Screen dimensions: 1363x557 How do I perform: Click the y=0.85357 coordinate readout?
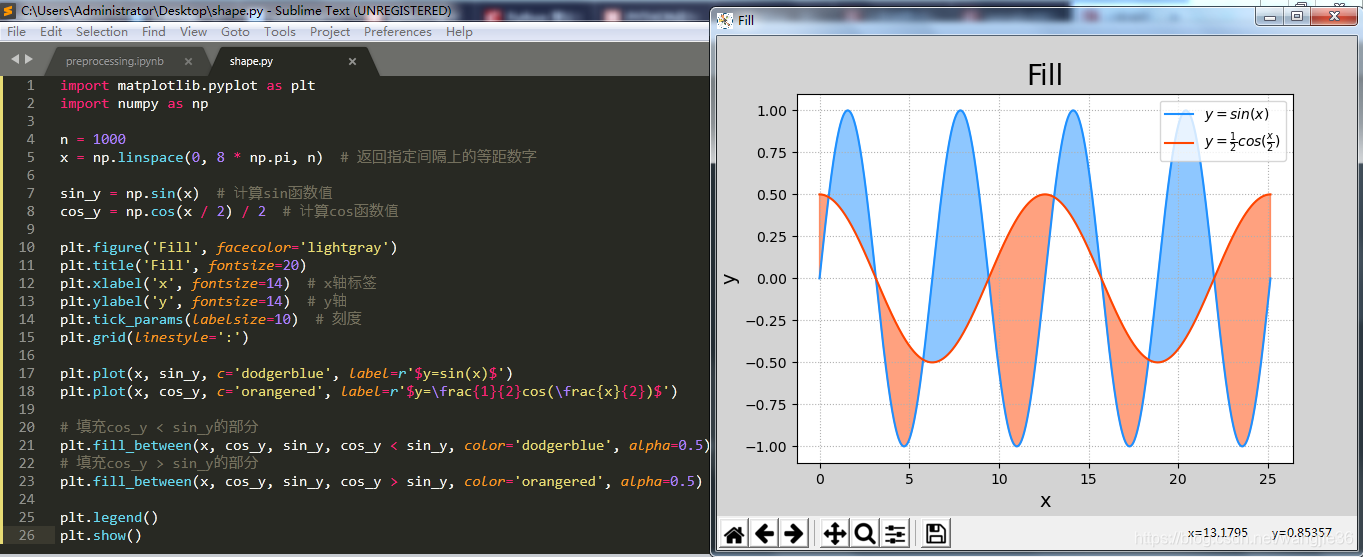pos(1301,532)
